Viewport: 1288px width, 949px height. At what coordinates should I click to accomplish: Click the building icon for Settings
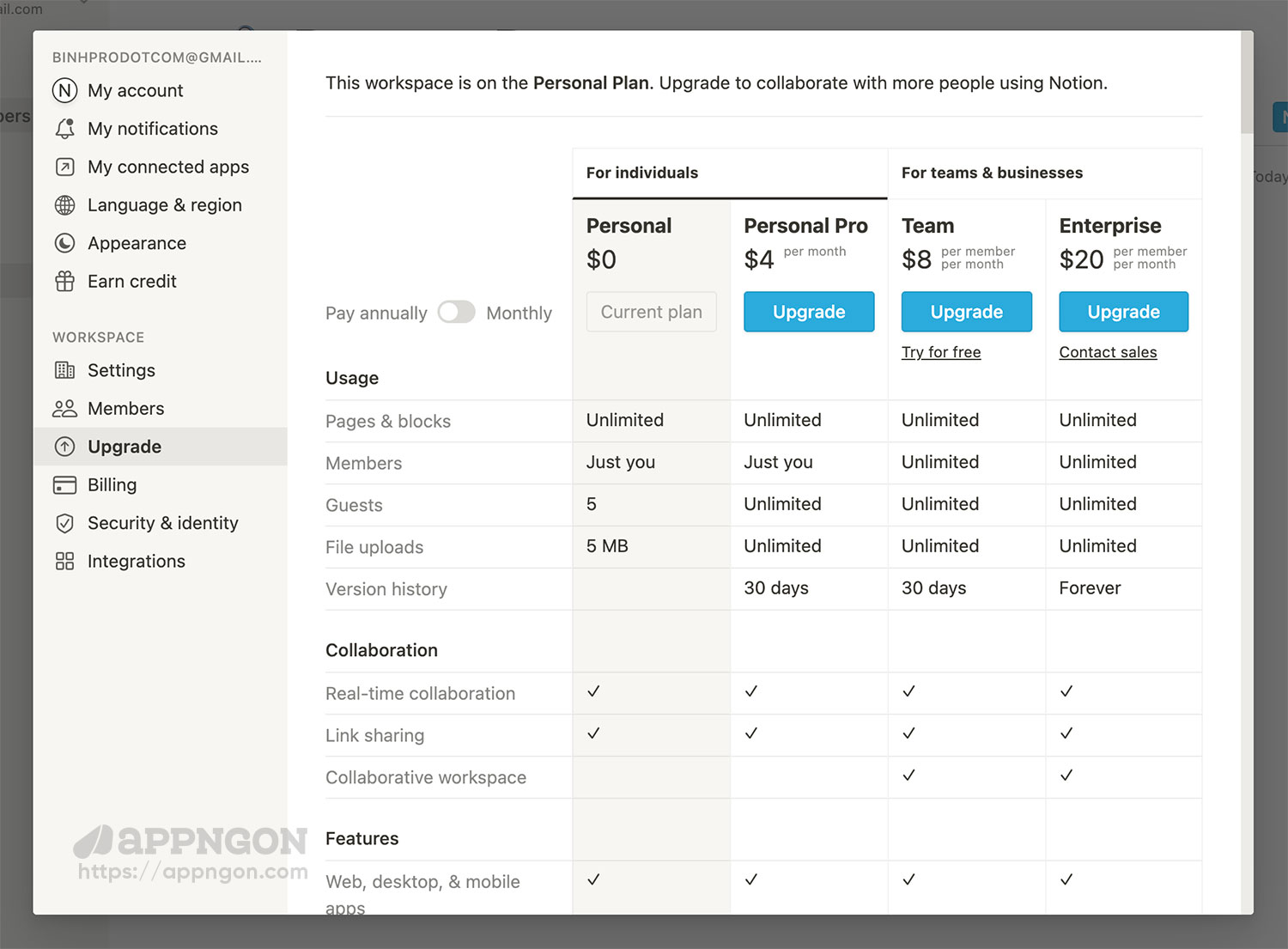pos(64,370)
